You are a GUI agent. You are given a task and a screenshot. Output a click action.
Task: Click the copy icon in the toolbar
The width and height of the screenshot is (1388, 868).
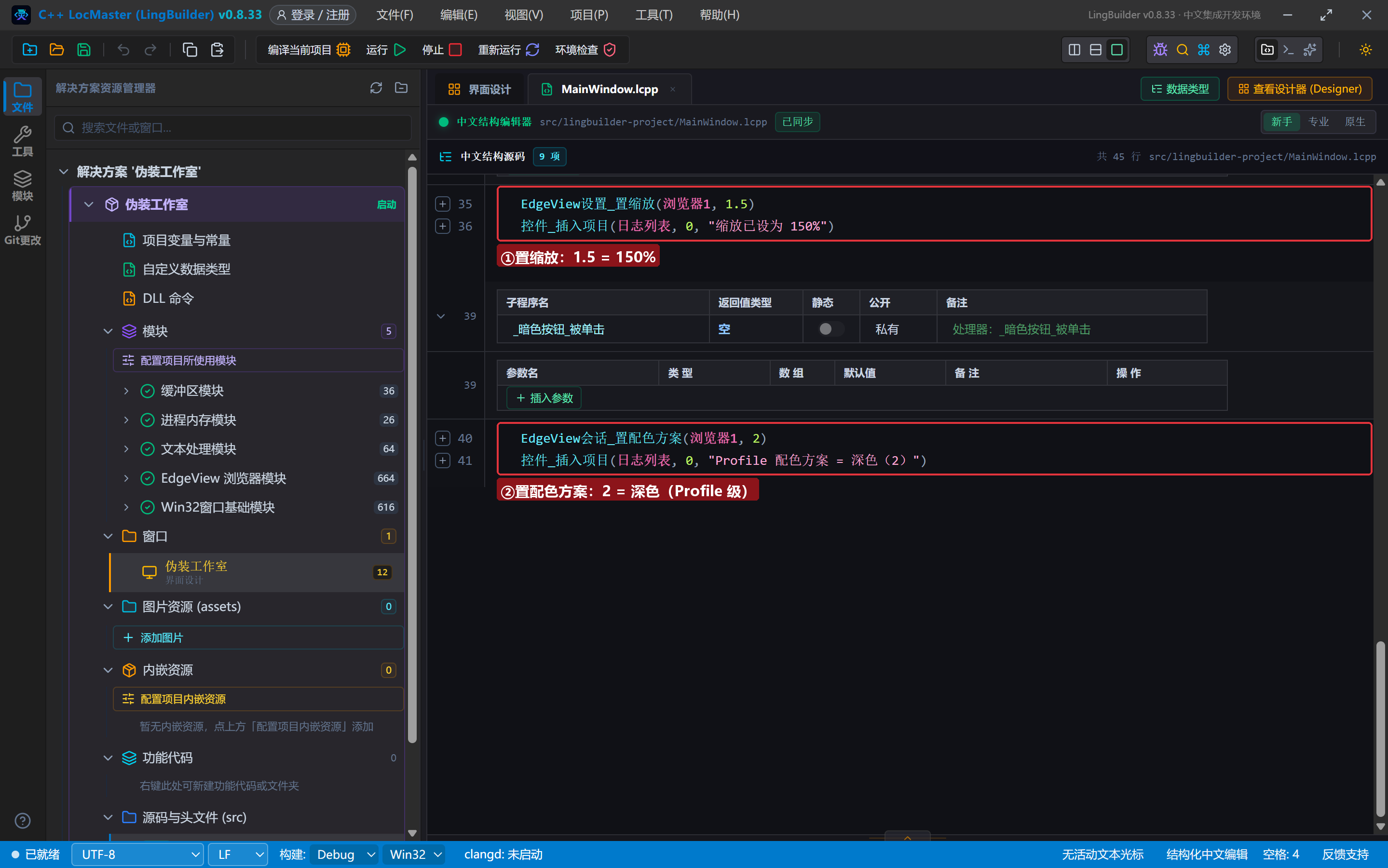[x=190, y=50]
